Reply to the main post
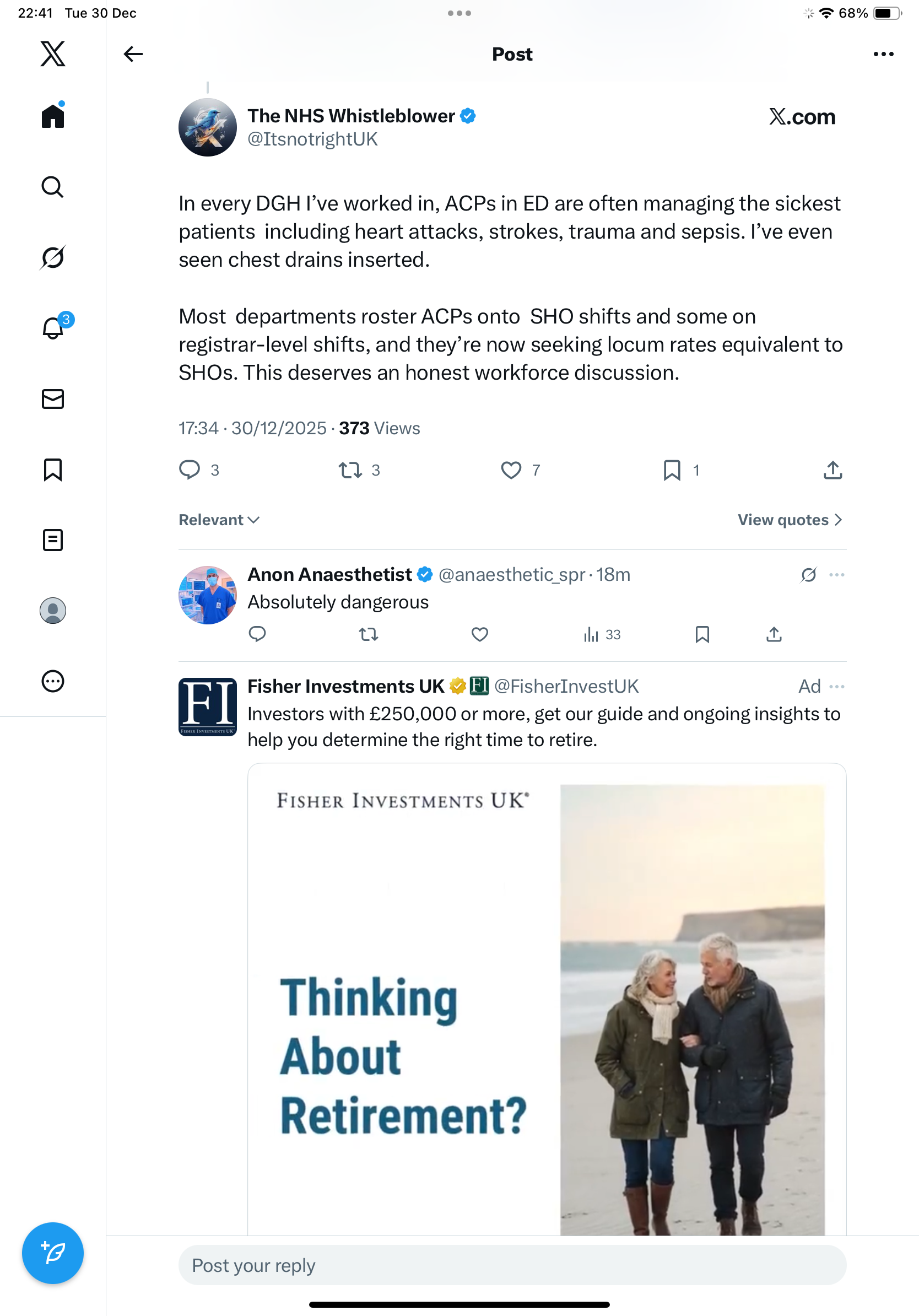This screenshot has width=919, height=1316. (190, 470)
